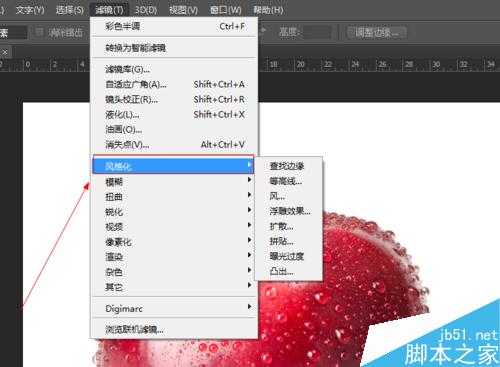Open the 拼贴... tiles filter
Screen dimensions: 500x367
289,241
